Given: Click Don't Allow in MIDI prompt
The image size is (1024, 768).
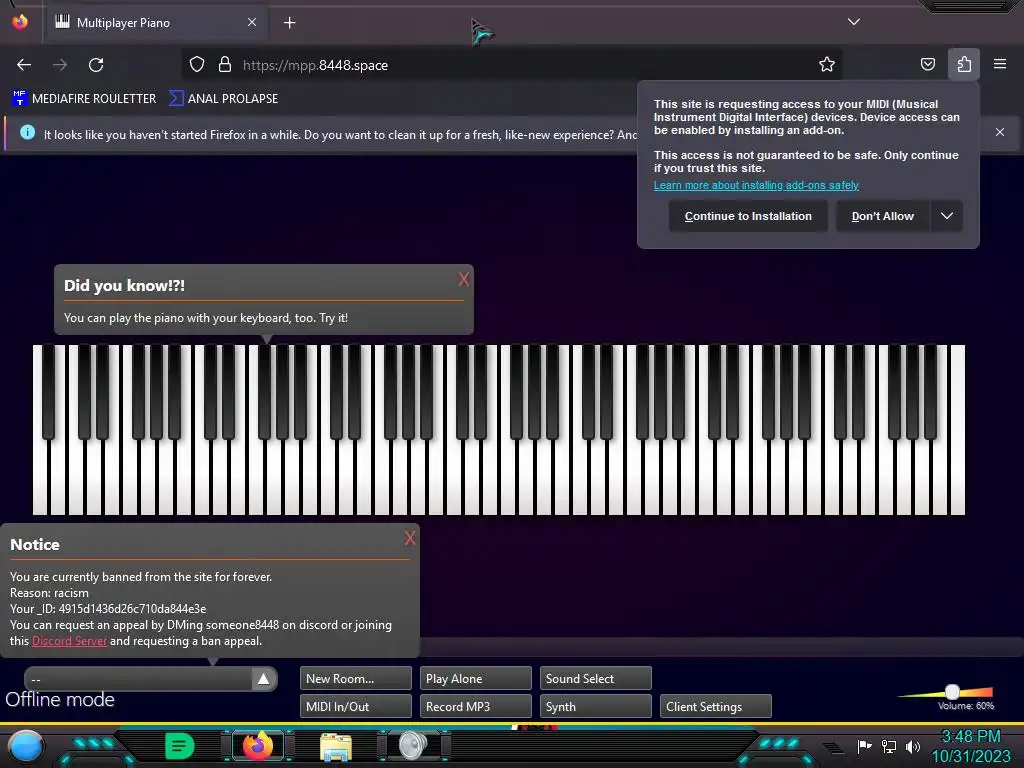Looking at the screenshot, I should 883,216.
